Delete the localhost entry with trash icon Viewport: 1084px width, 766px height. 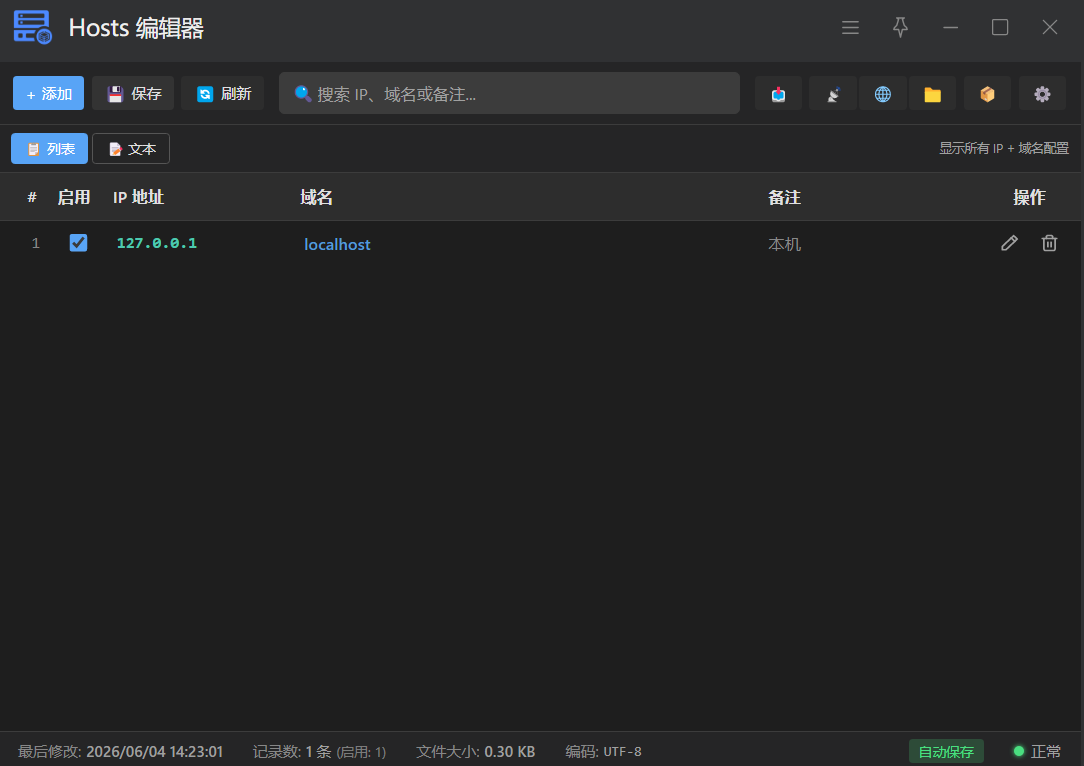point(1049,243)
